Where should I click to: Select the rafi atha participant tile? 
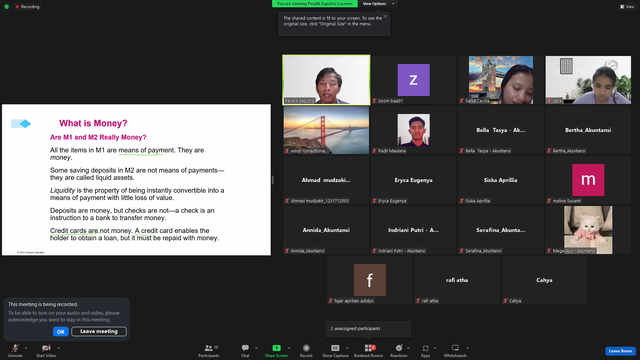[457, 280]
